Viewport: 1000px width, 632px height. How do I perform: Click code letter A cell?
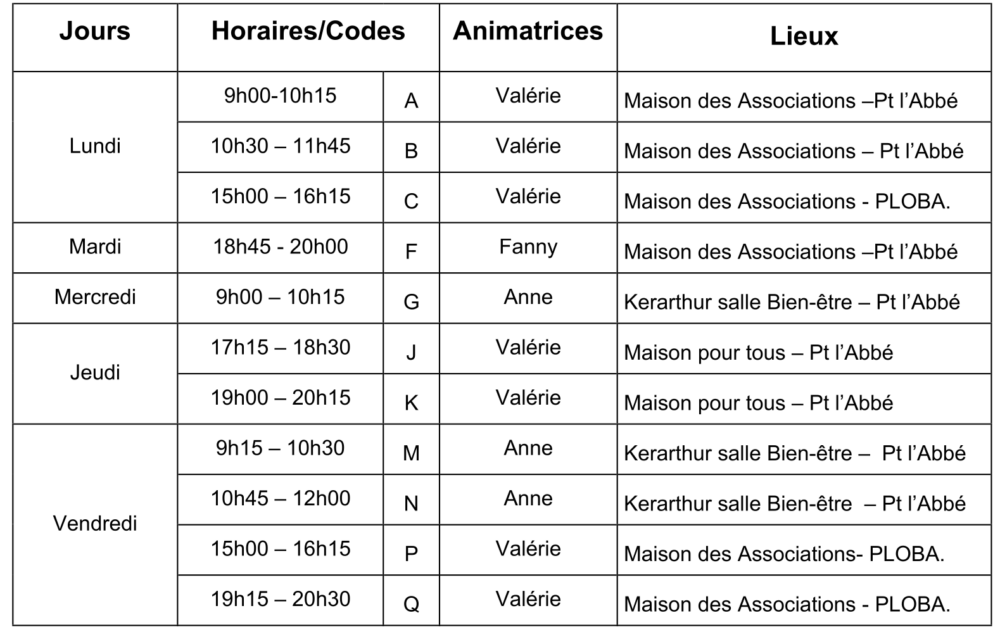[411, 96]
